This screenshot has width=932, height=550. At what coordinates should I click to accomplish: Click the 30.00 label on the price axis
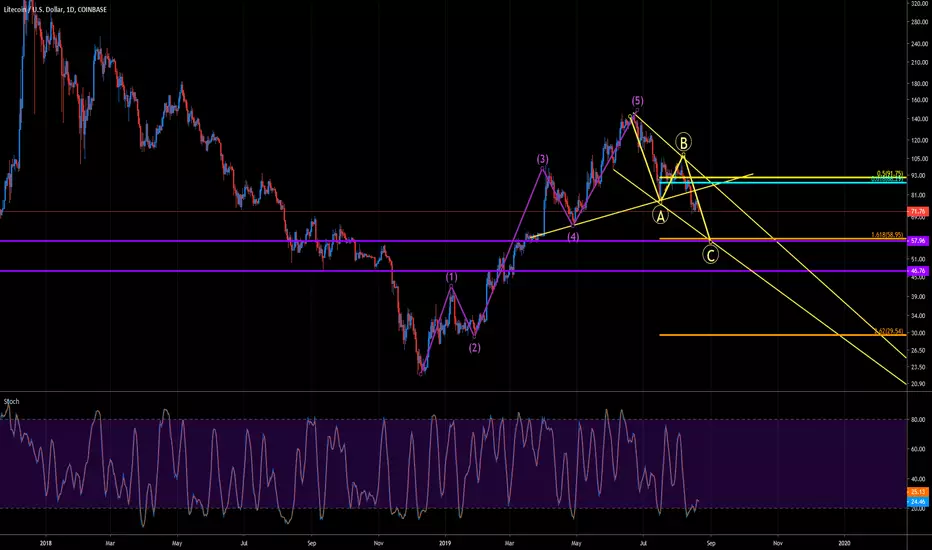918,333
